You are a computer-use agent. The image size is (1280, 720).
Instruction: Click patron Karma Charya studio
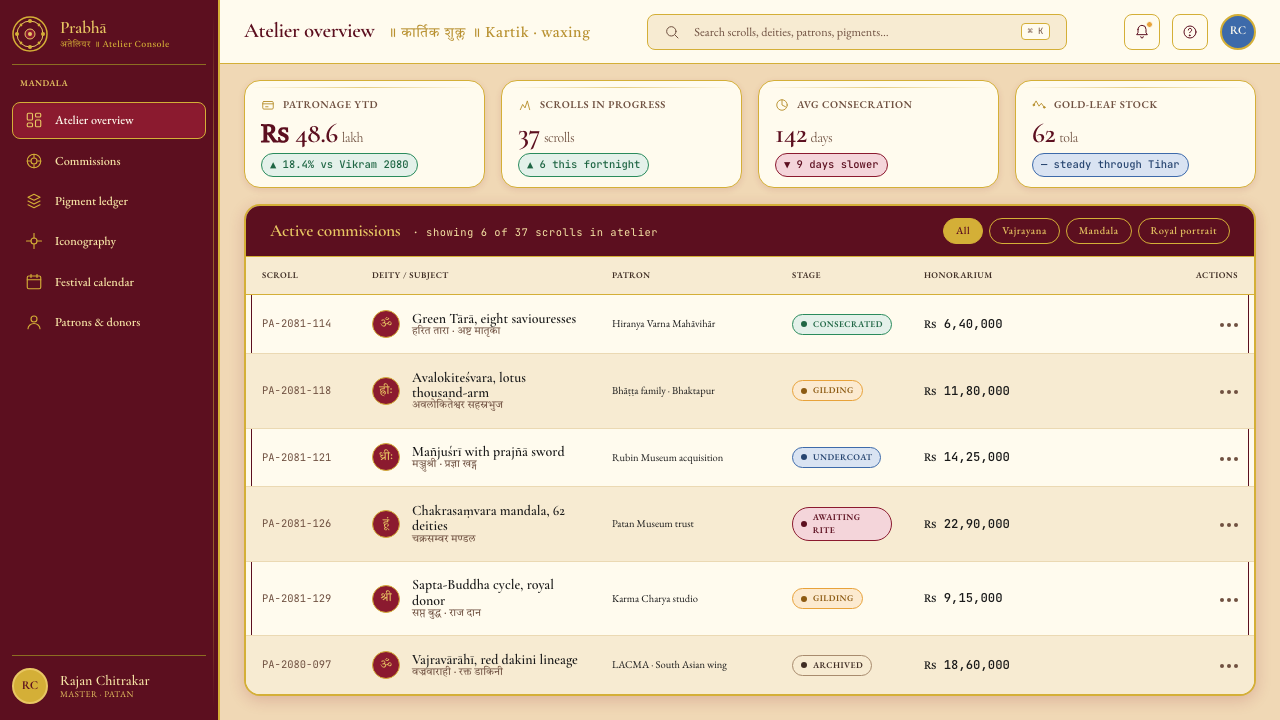[655, 599]
